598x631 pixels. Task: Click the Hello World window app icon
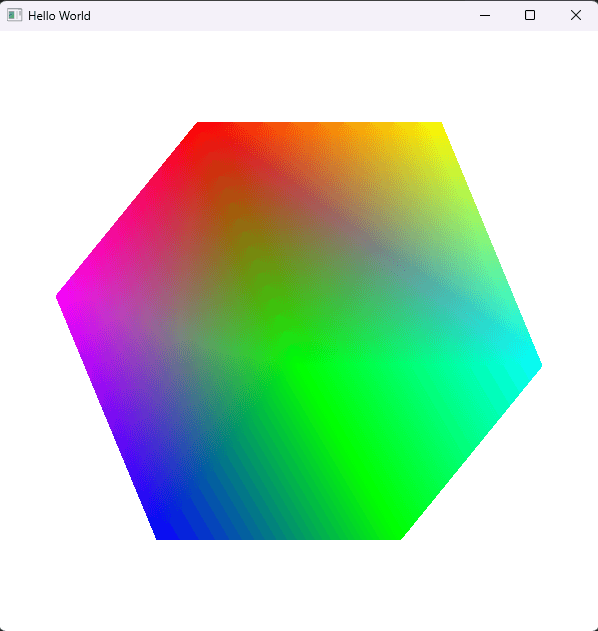14,15
